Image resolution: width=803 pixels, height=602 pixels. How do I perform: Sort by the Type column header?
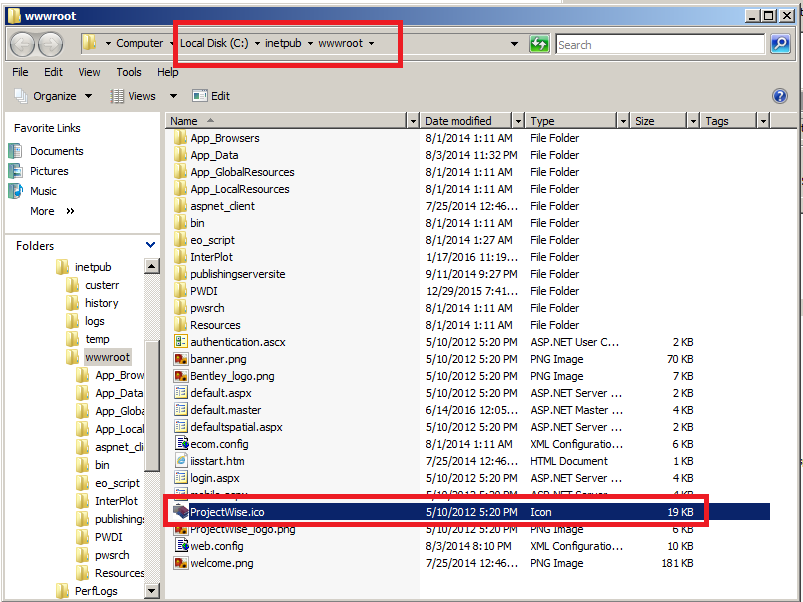pyautogui.click(x=571, y=121)
